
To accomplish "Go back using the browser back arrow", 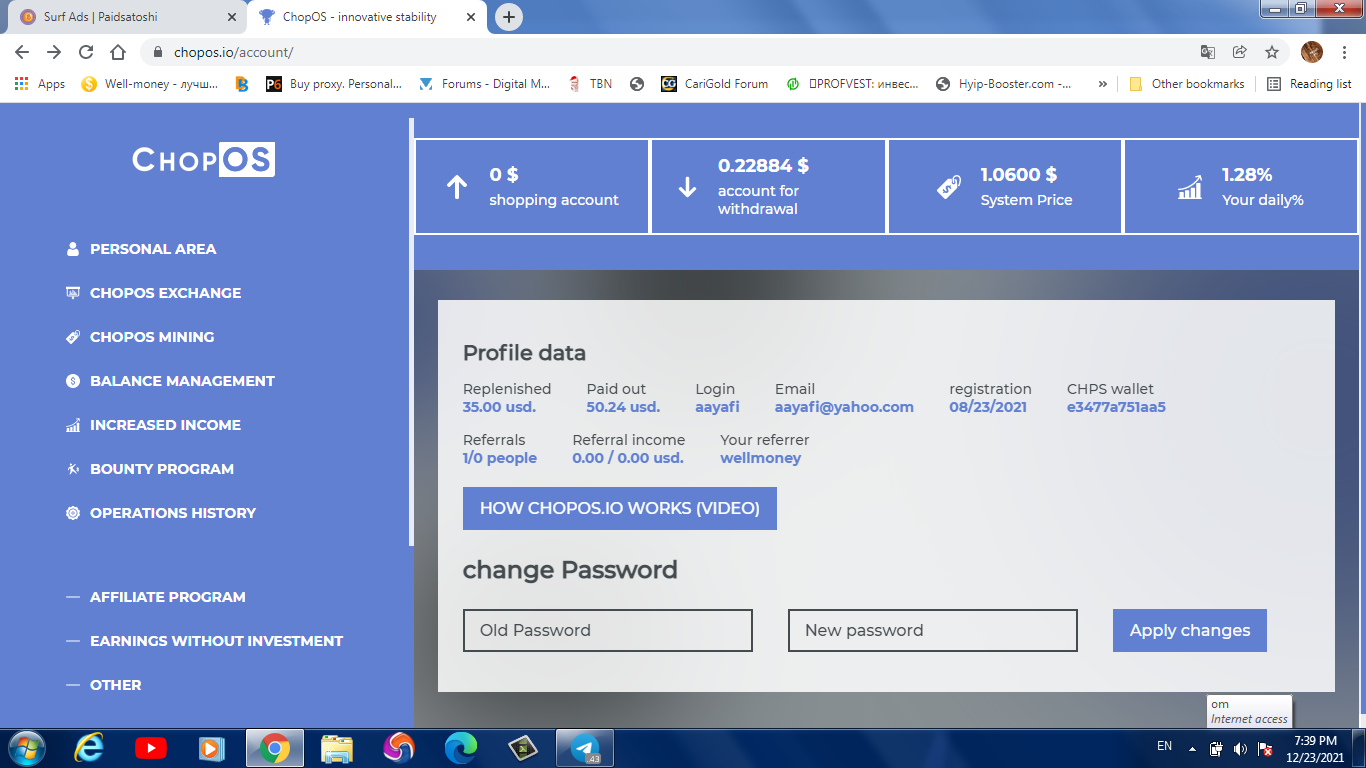I will (x=22, y=52).
